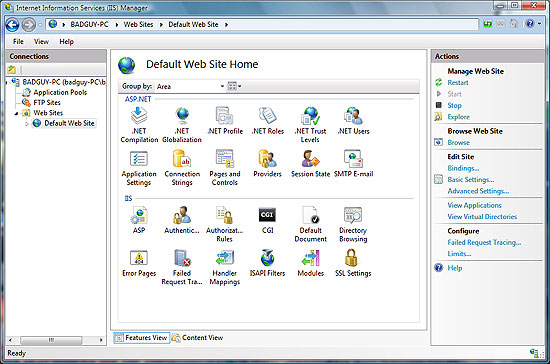The width and height of the screenshot is (550, 364).
Task: Open dropdown arrow after Web Sites breadcrumb
Action: coord(161,25)
